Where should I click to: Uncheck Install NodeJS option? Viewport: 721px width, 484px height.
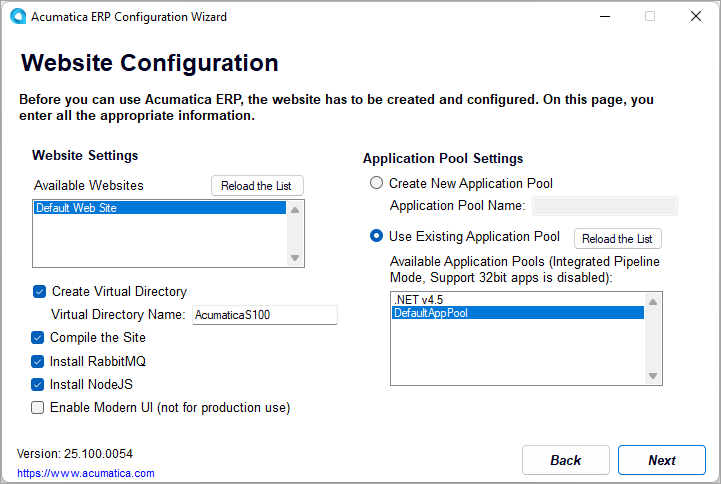pos(39,384)
